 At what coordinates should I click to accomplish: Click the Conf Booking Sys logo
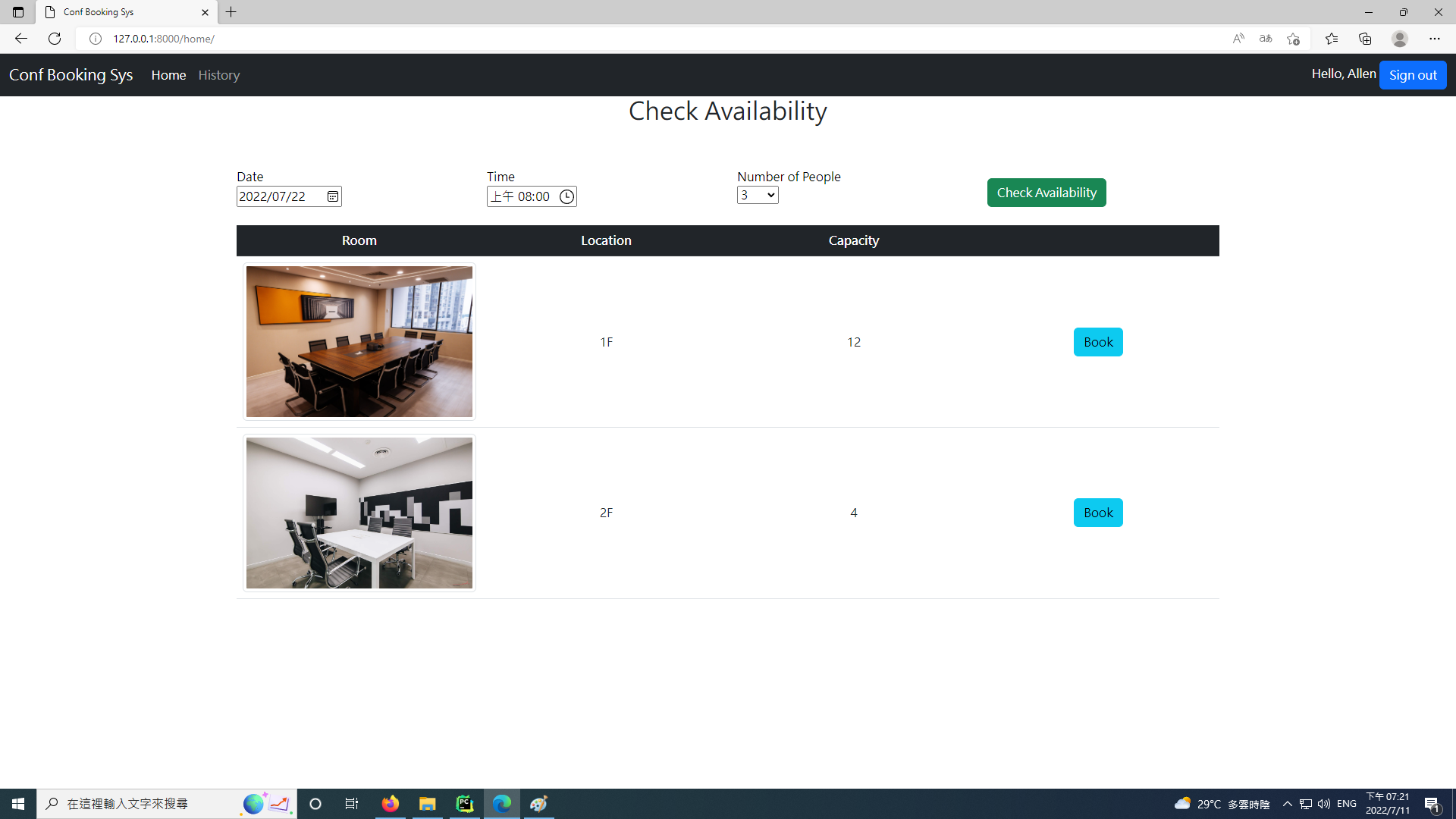70,75
